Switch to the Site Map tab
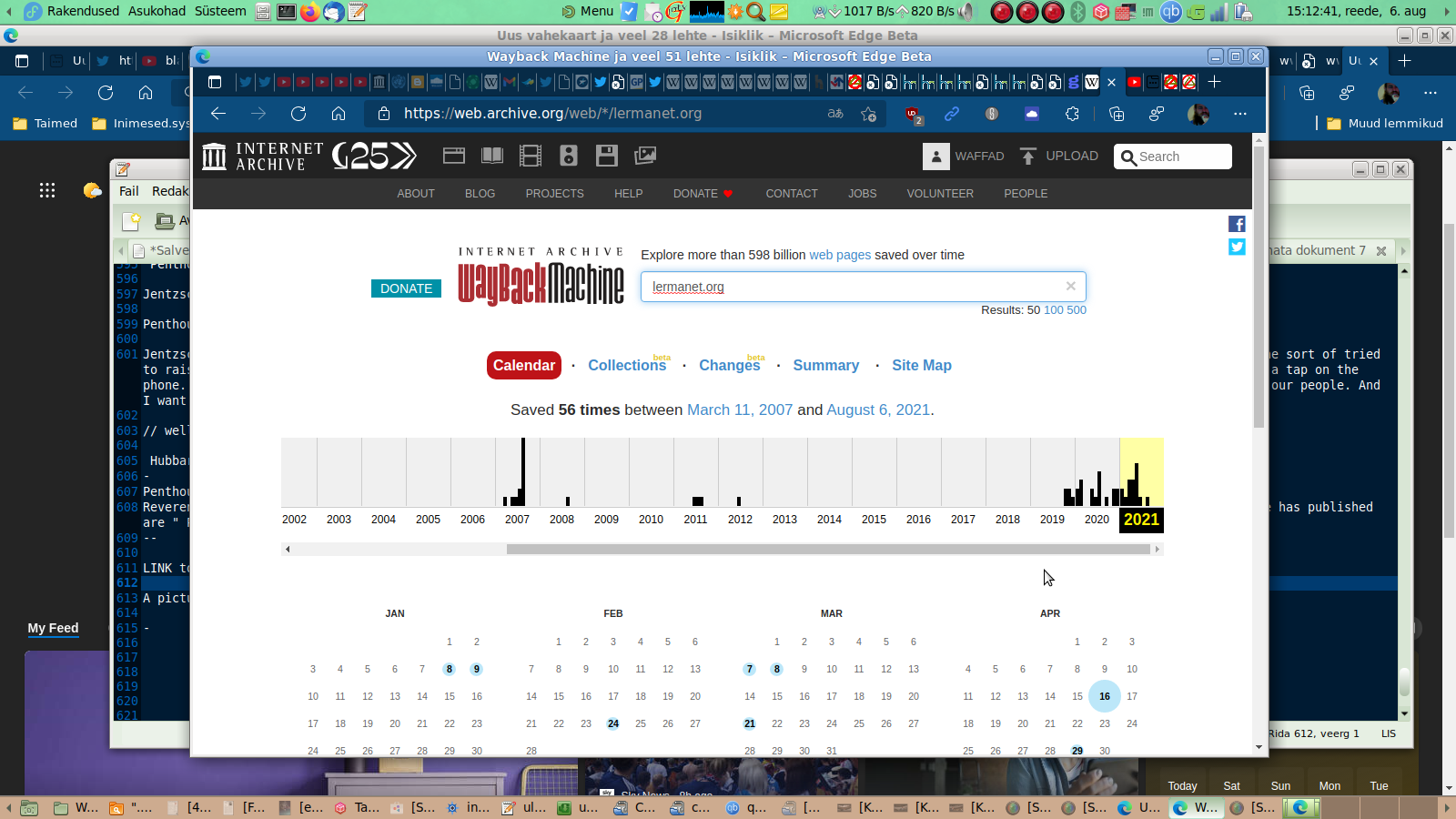This screenshot has height=819, width=1456. tap(922, 365)
